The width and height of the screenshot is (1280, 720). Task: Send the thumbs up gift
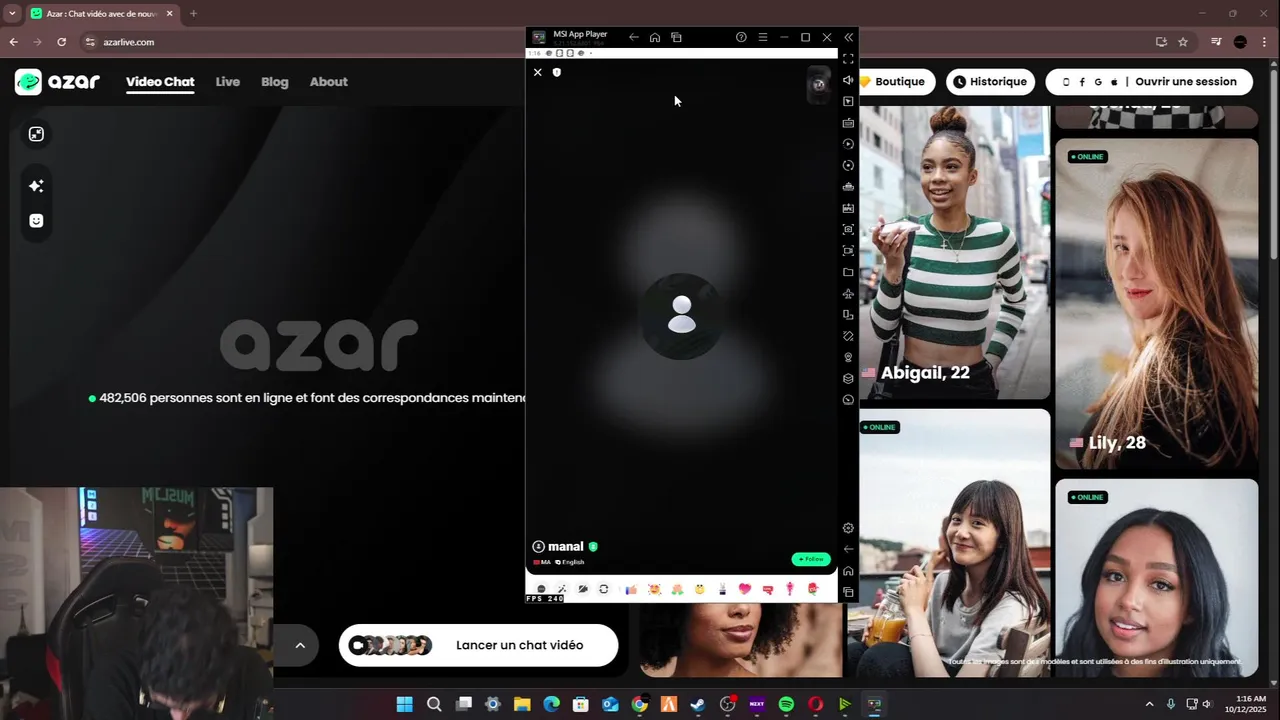pos(631,589)
